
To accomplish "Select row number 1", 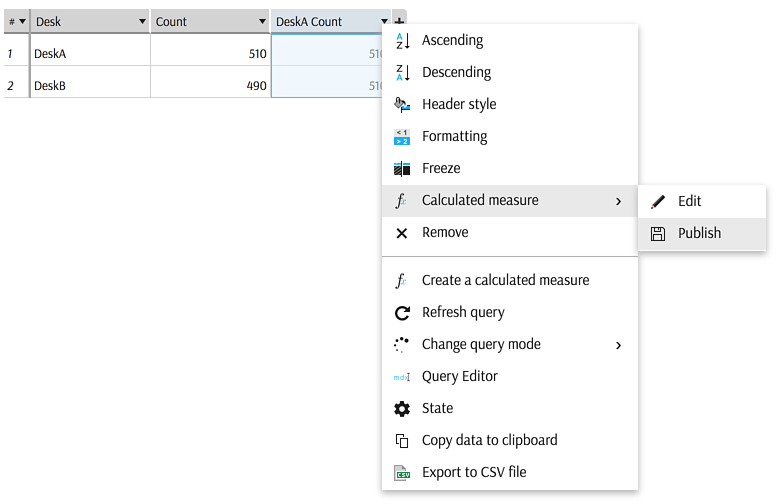I will pos(16,50).
